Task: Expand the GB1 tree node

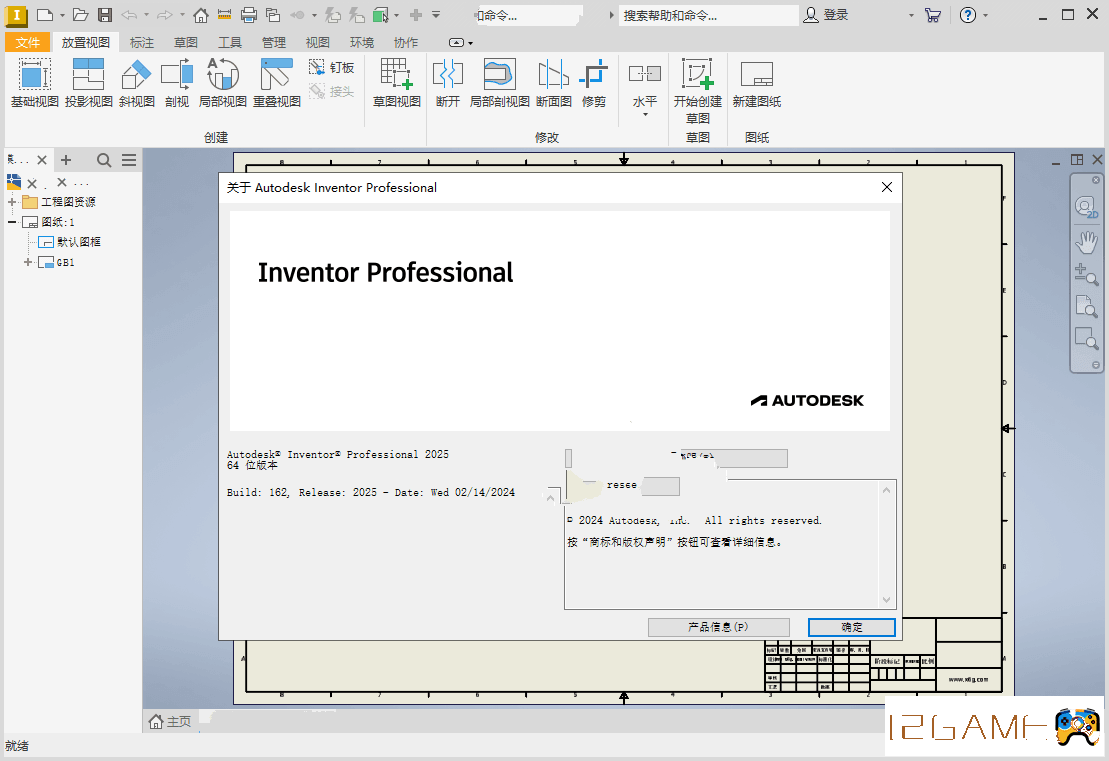Action: (28, 263)
